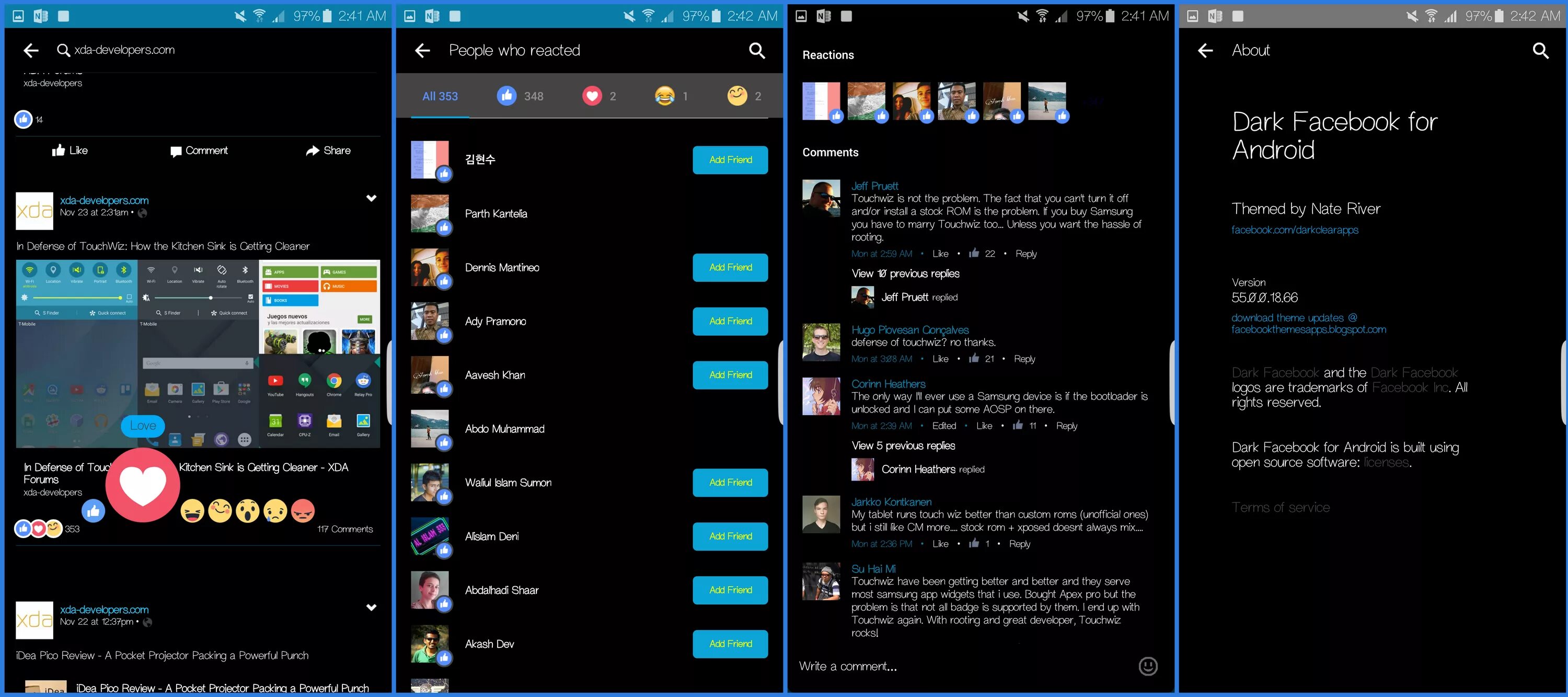Open first reactor thumbnail in Reactions row
The image size is (1568, 697).
click(821, 101)
